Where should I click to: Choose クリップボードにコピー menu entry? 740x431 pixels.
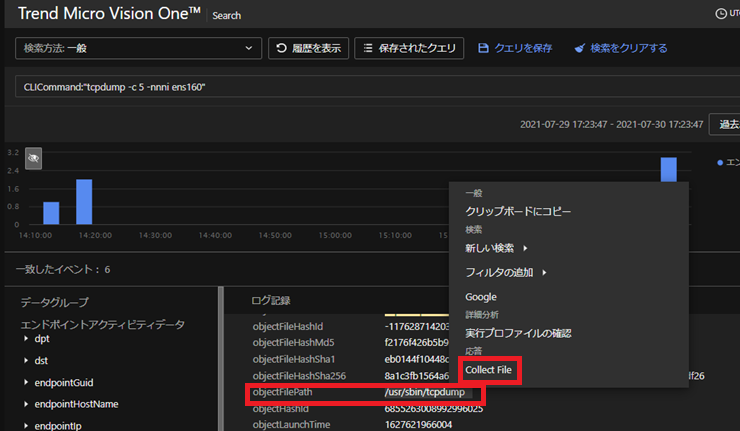click(x=518, y=211)
